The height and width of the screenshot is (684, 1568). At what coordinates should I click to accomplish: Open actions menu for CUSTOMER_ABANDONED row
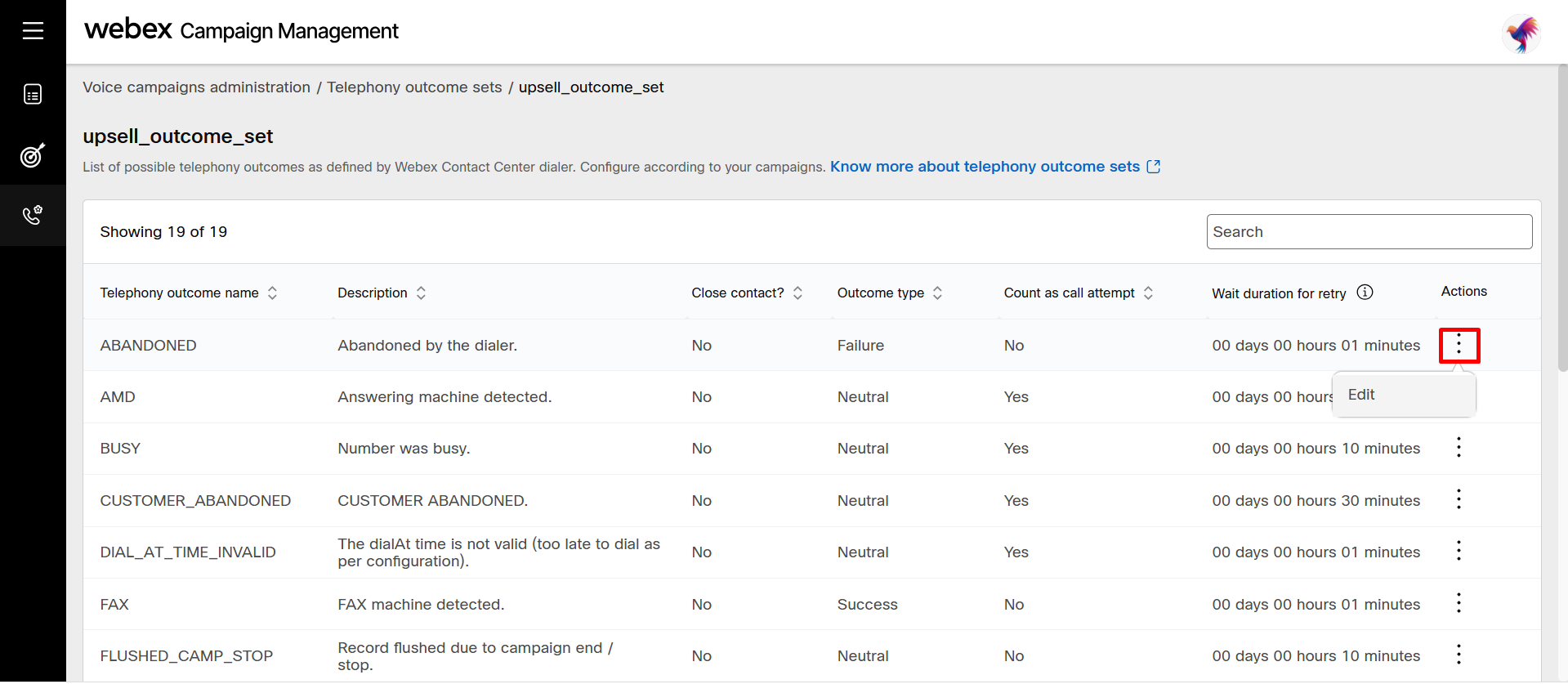[1459, 499]
